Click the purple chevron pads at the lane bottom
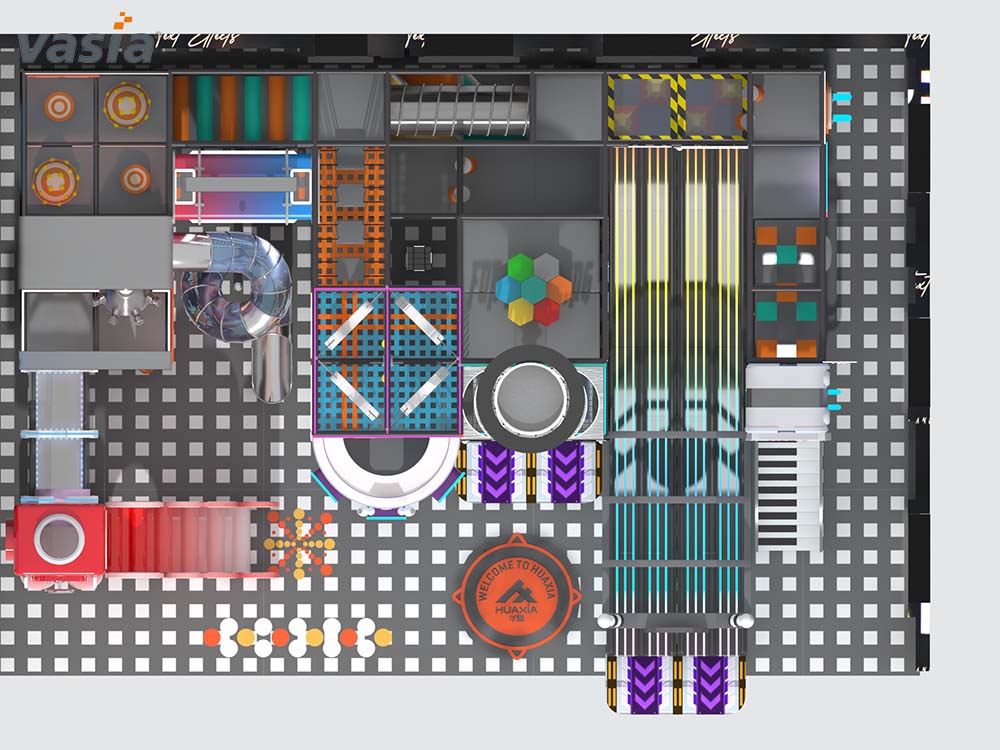The image size is (1000, 750). (x=676, y=683)
